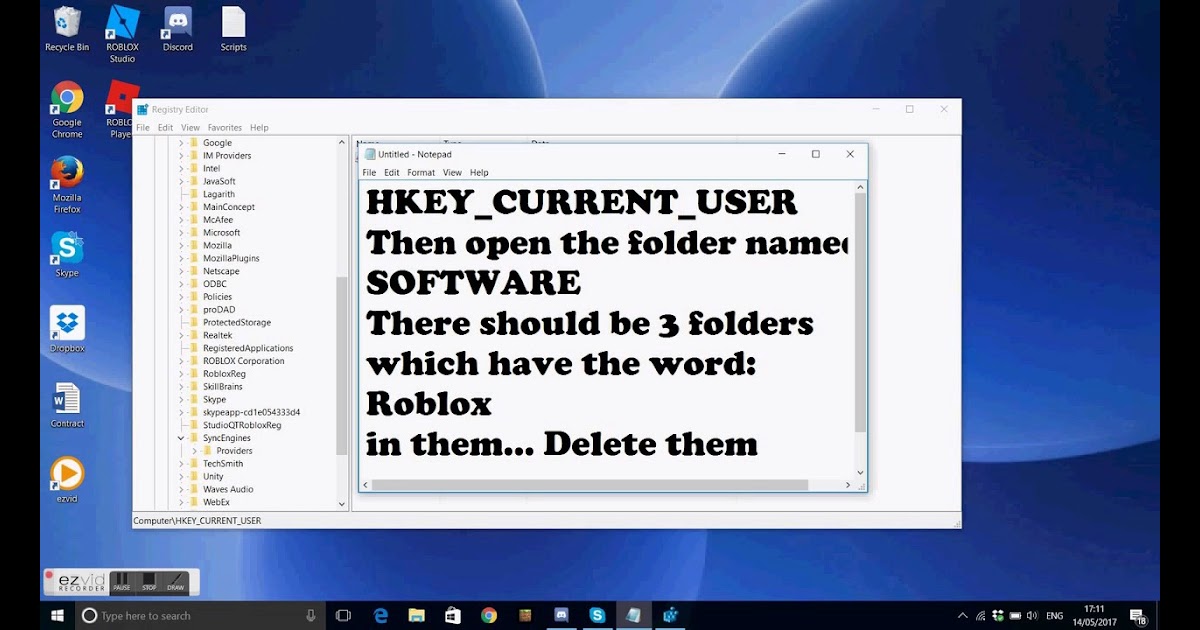Select the RegisteredApplications key
Viewport: 1200px width, 630px height.
248,348
